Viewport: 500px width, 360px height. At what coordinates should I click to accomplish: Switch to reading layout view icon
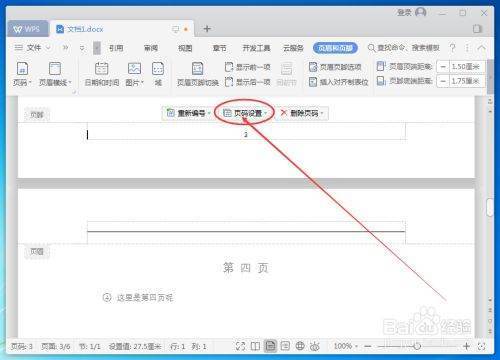pos(255,346)
